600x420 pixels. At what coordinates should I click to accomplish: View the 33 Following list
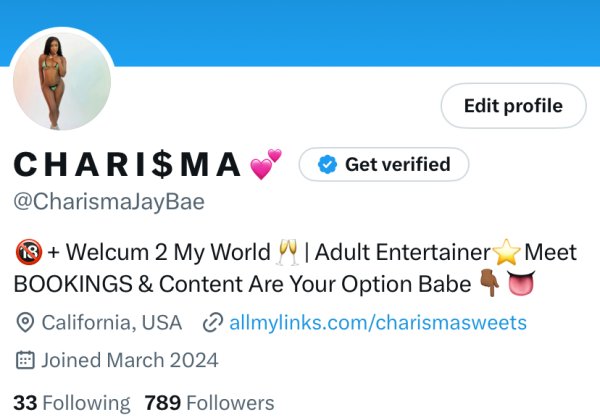[x=72, y=403]
